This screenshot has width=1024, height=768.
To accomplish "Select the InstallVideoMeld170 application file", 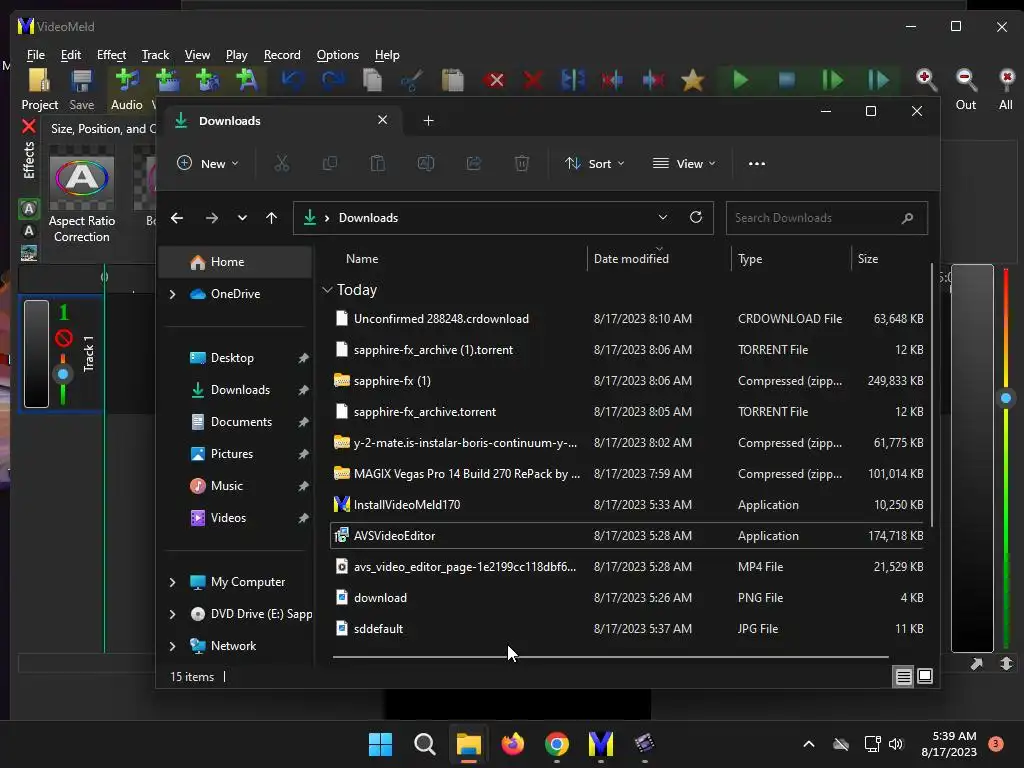I will (627, 505).
